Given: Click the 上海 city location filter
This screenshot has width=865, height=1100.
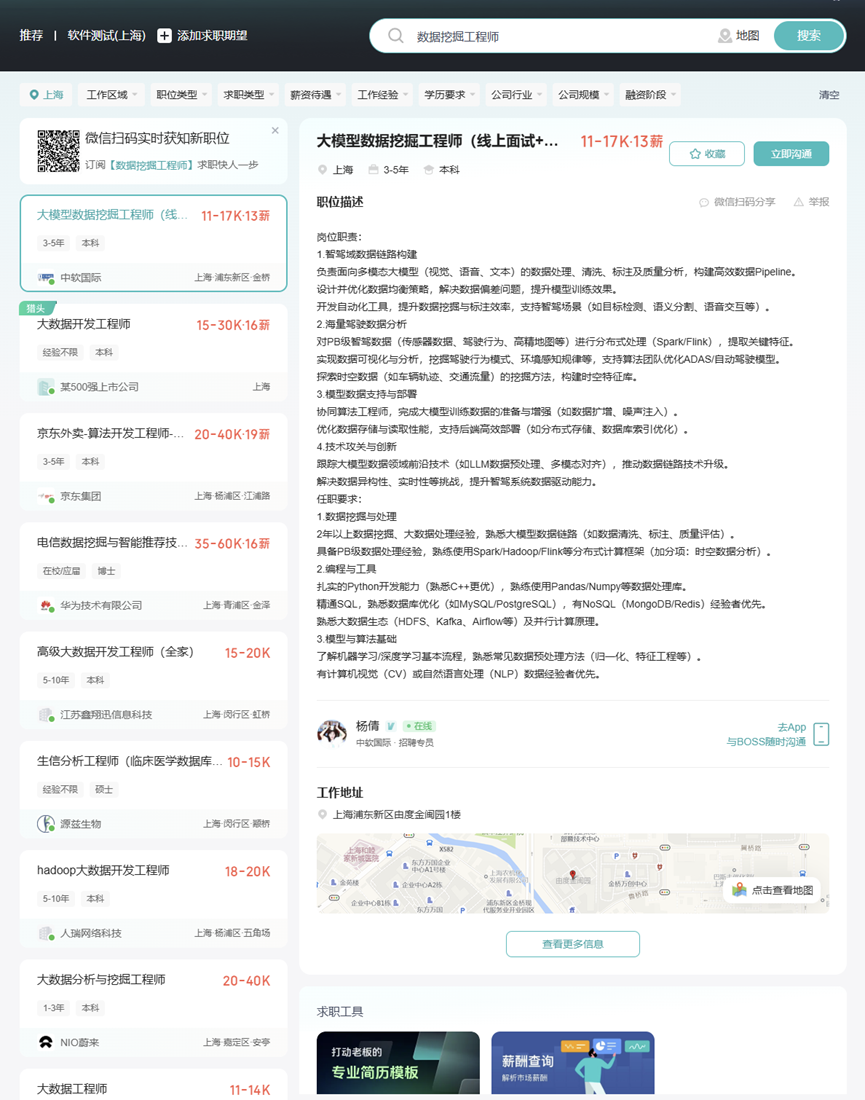Looking at the screenshot, I should pos(46,95).
